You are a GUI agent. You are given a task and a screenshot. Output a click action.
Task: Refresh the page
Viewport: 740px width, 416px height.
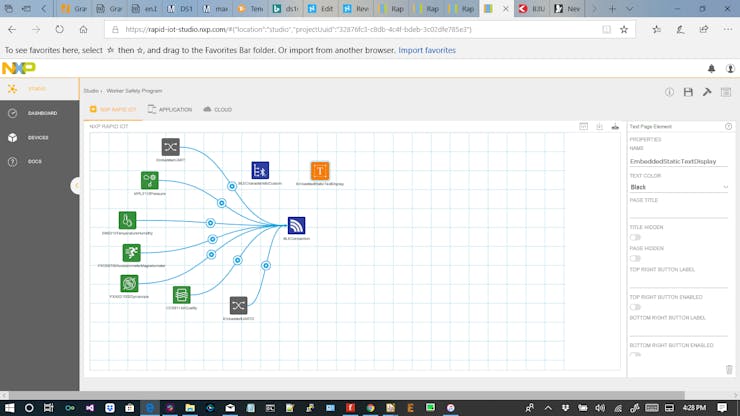pos(59,29)
